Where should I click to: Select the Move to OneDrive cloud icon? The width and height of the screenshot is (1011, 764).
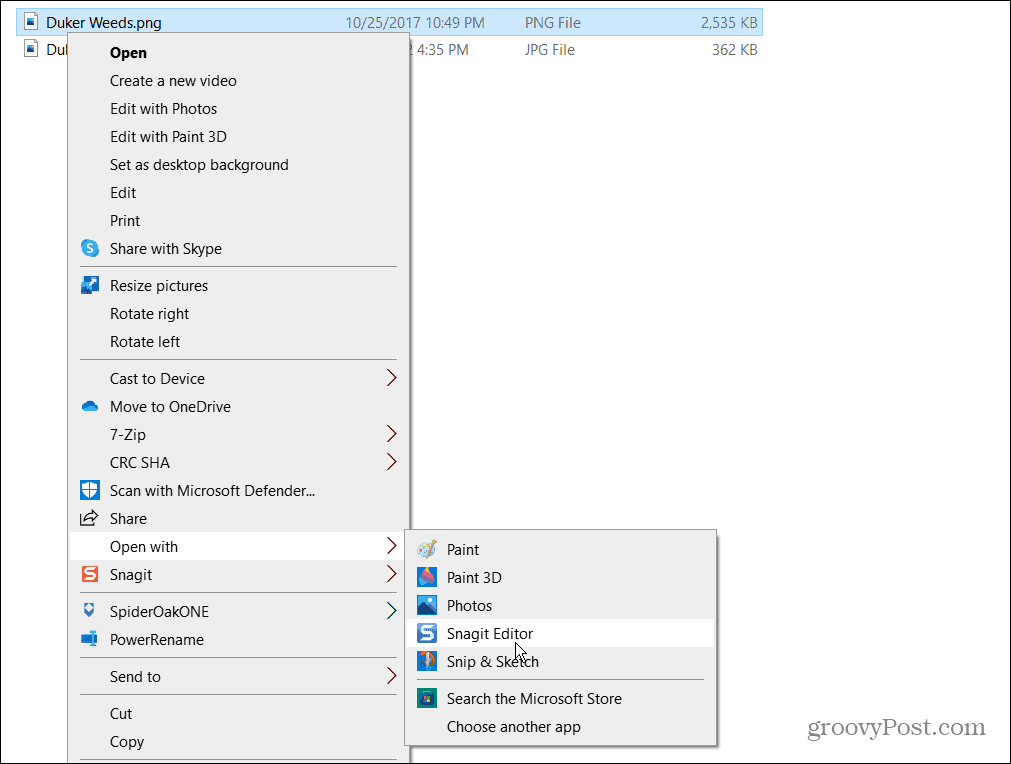[88, 407]
